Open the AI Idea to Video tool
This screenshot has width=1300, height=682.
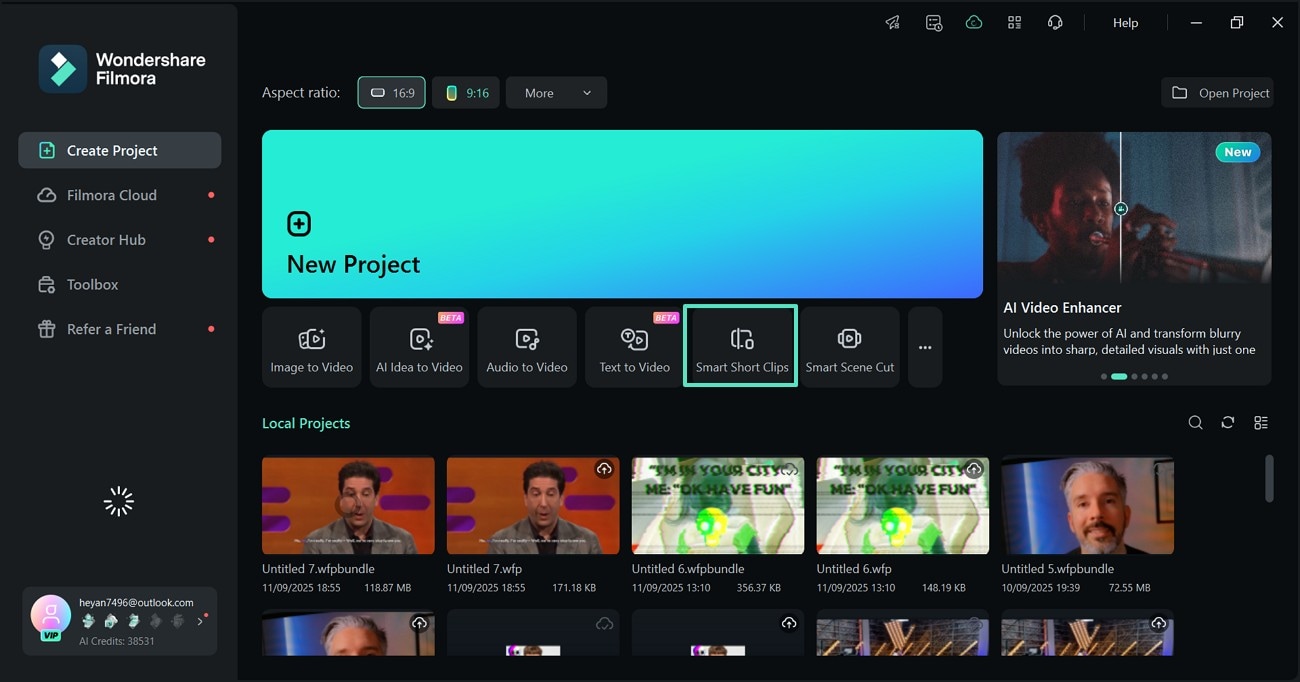click(419, 347)
